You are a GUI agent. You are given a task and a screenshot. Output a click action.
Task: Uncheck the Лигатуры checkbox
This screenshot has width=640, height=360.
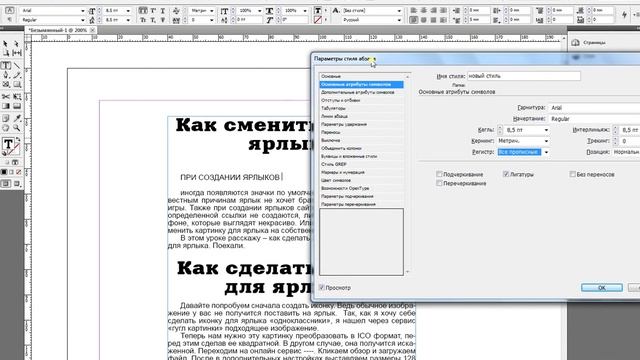click(506, 174)
